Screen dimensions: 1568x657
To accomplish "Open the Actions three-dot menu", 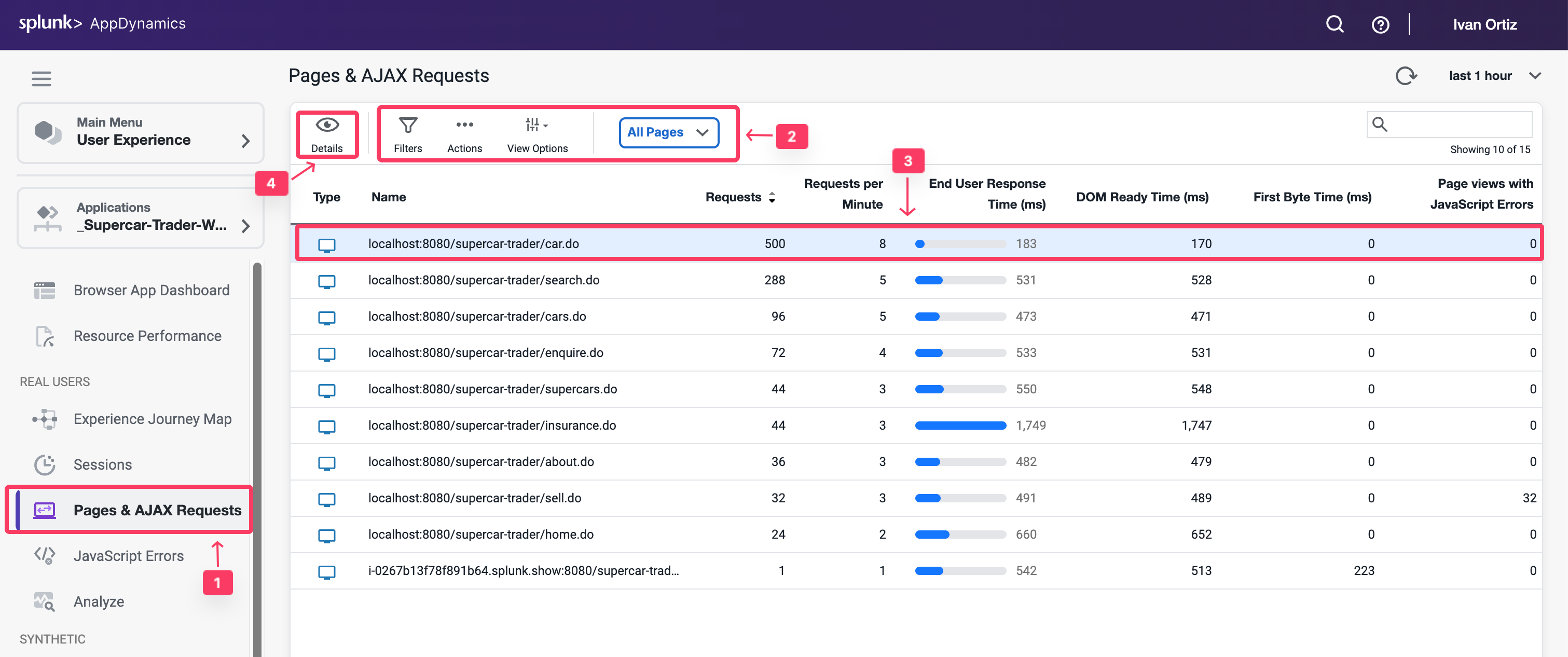I will click(x=464, y=126).
